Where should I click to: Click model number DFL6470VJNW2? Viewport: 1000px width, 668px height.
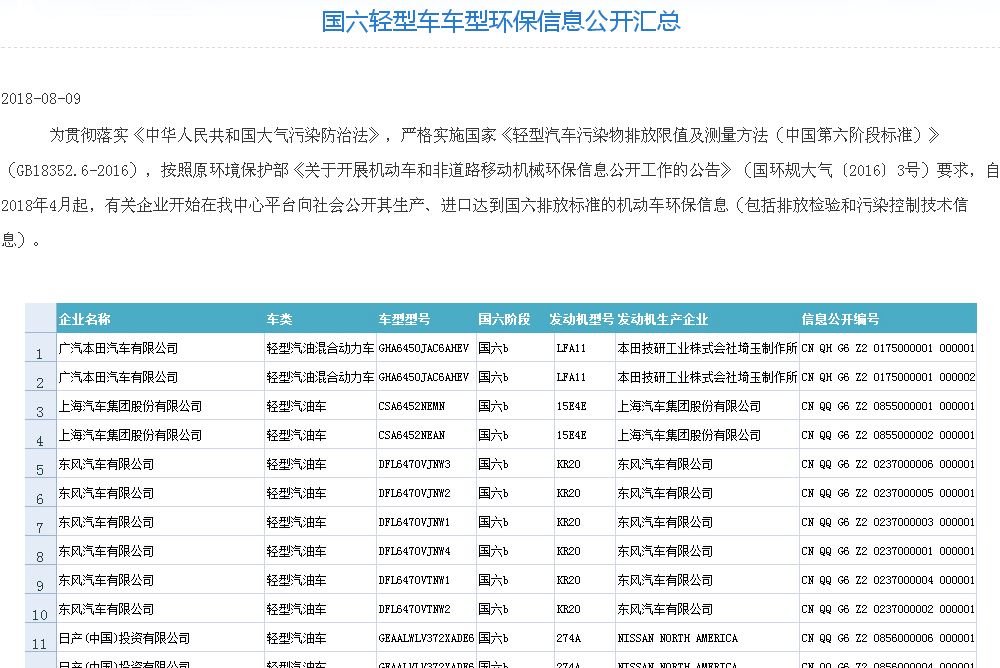tap(415, 494)
